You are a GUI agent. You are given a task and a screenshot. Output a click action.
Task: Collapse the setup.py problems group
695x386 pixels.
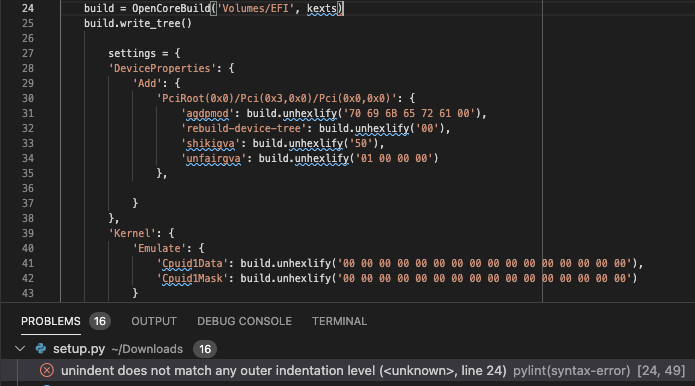(20, 349)
